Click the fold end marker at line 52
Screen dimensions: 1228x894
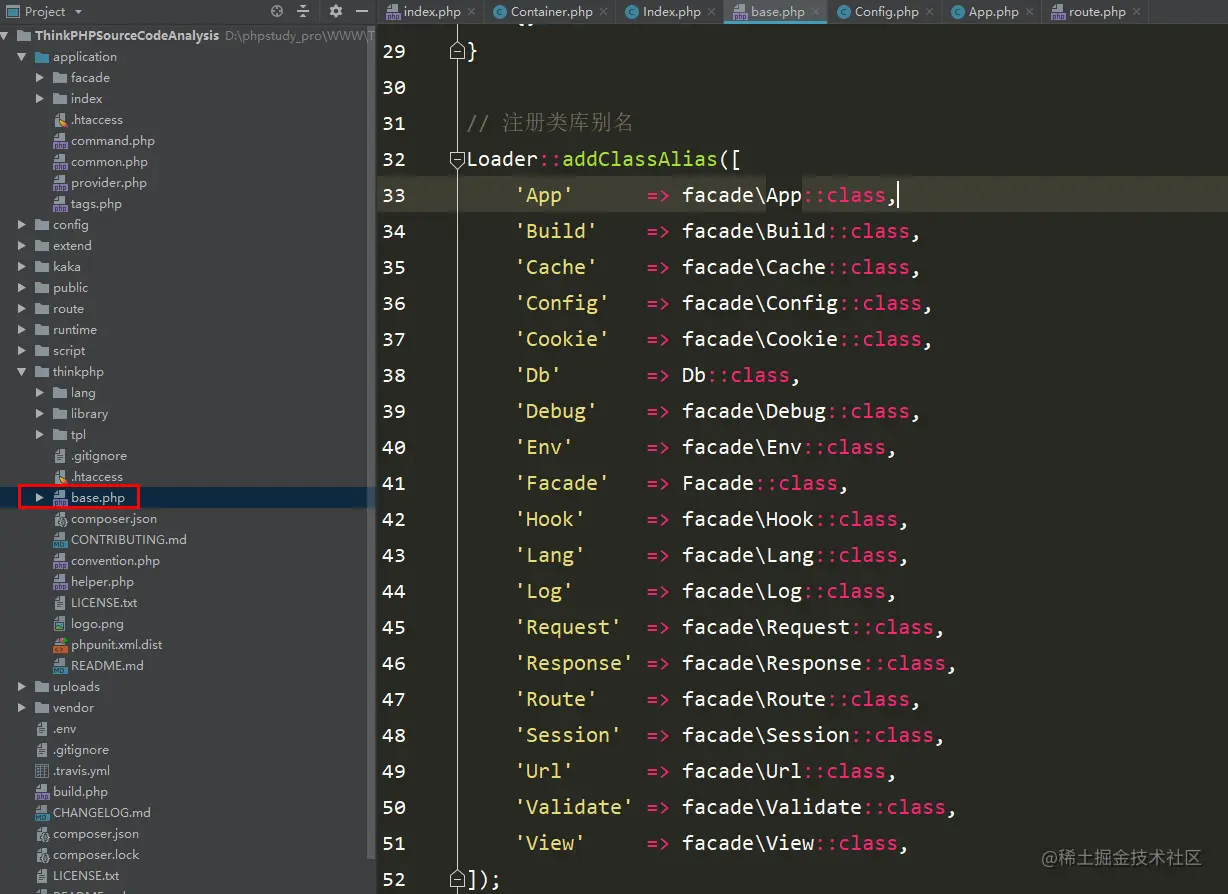(x=457, y=879)
